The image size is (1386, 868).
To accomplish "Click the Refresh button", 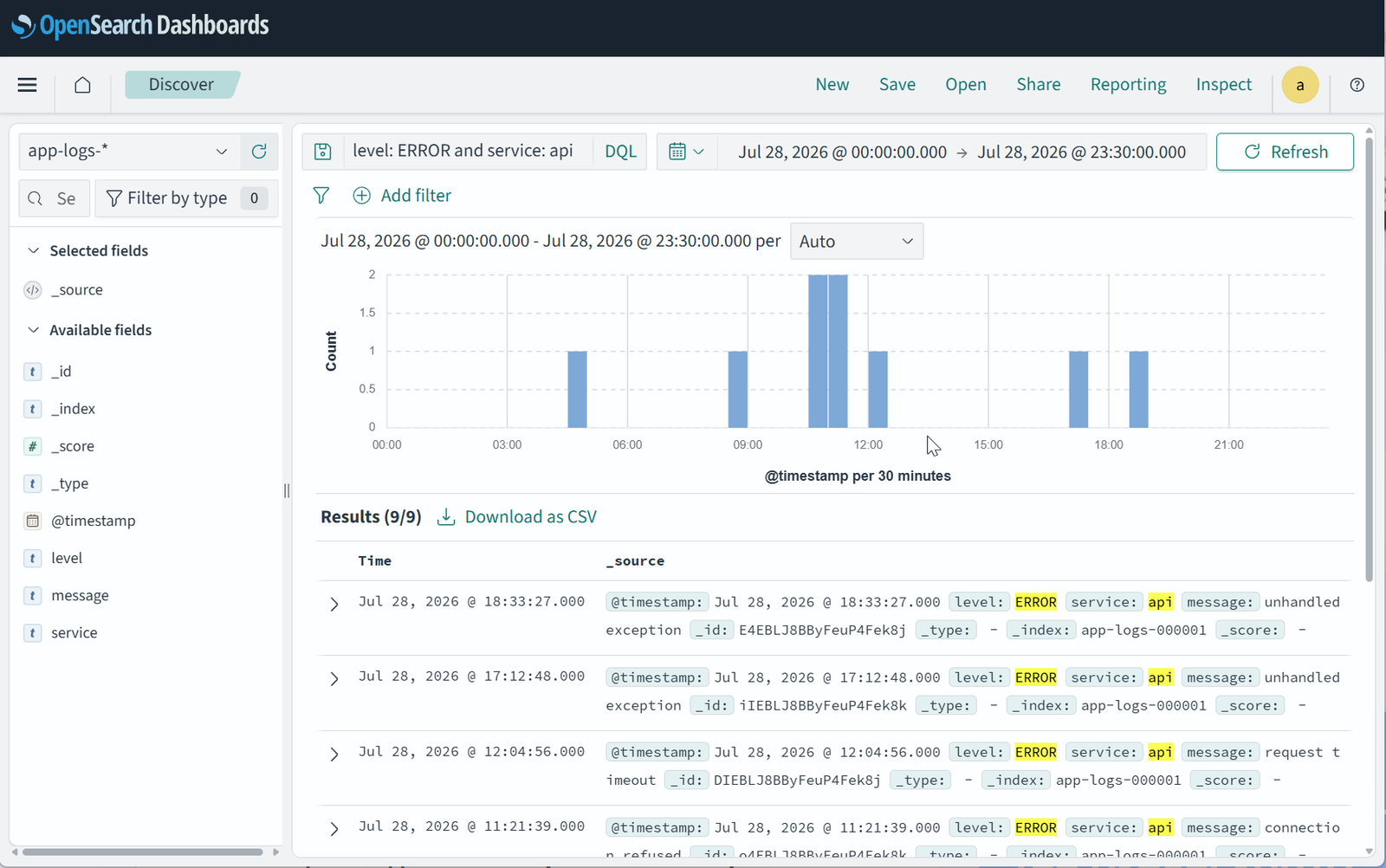I will 1285,152.
